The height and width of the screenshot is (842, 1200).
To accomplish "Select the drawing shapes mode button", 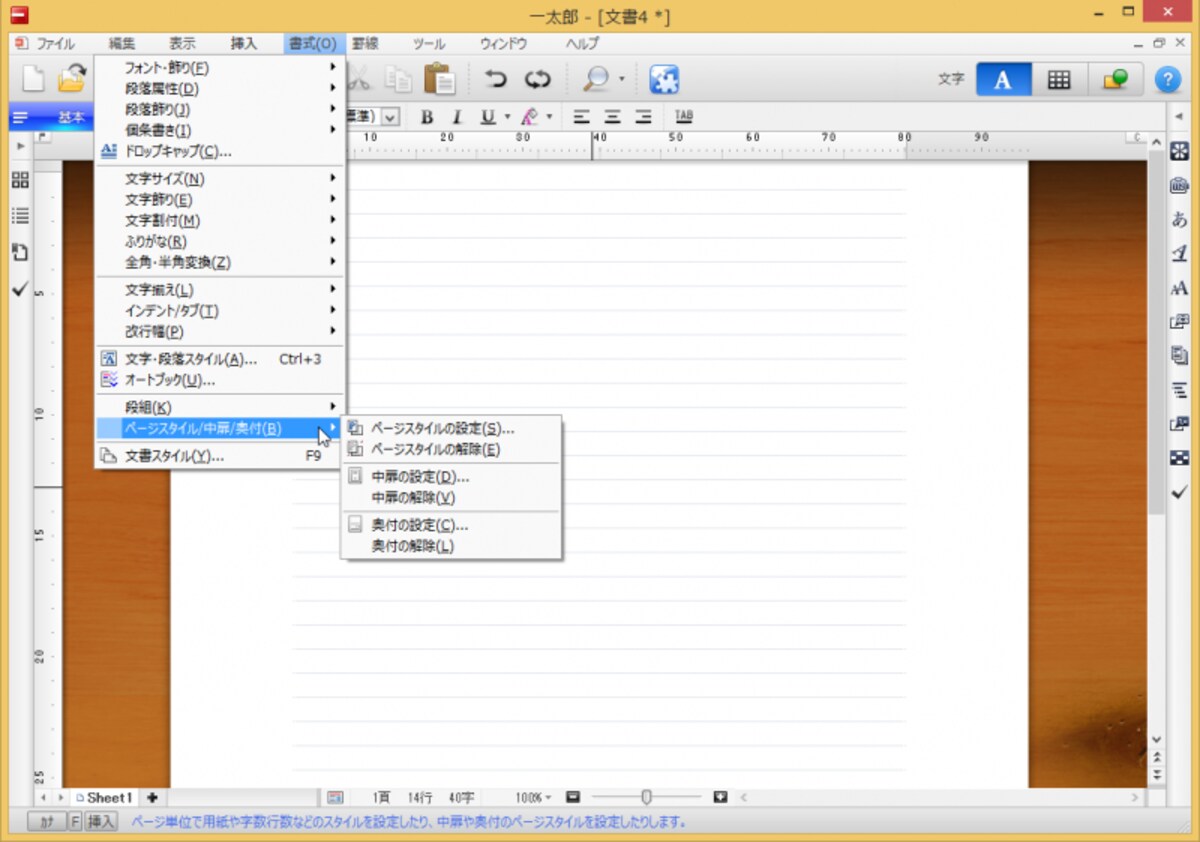I will (1115, 80).
